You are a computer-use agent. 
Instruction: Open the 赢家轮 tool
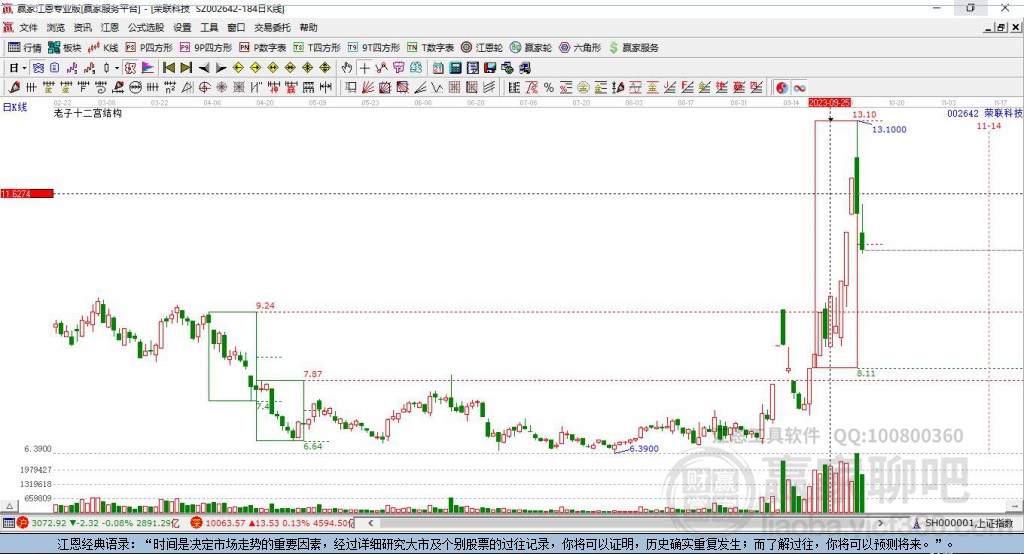click(x=531, y=48)
